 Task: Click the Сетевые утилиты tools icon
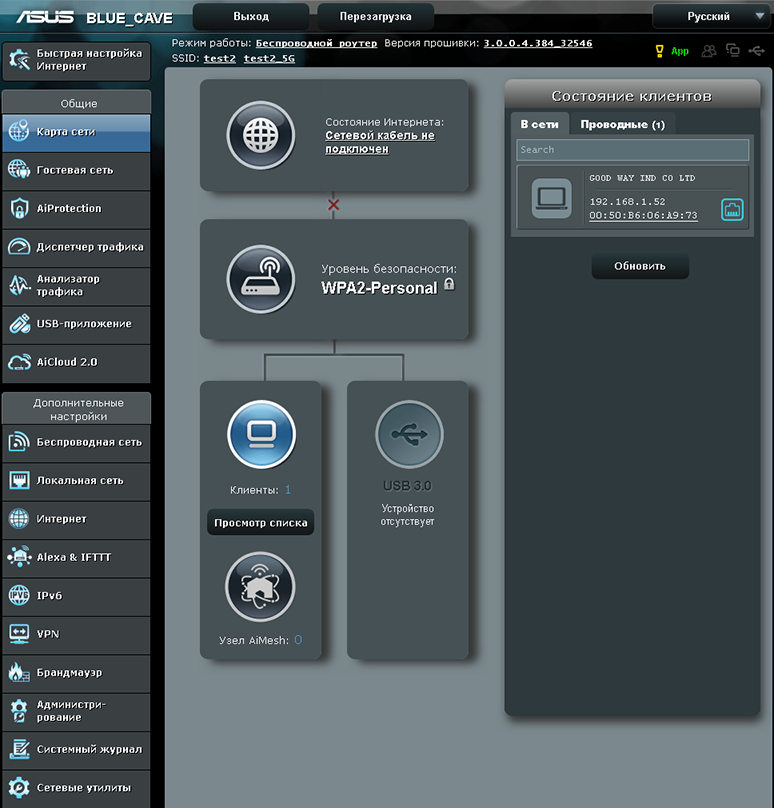(x=19, y=788)
